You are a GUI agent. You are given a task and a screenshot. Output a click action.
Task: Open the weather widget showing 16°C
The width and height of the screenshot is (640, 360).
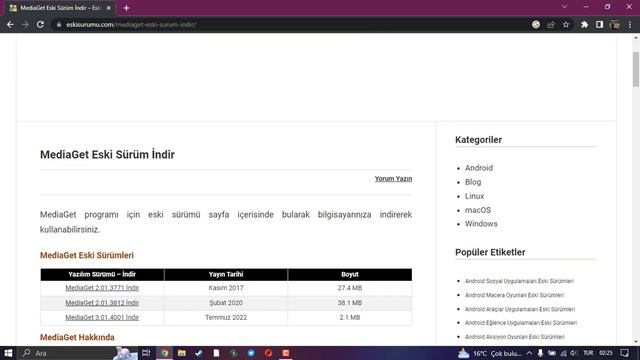(490, 353)
